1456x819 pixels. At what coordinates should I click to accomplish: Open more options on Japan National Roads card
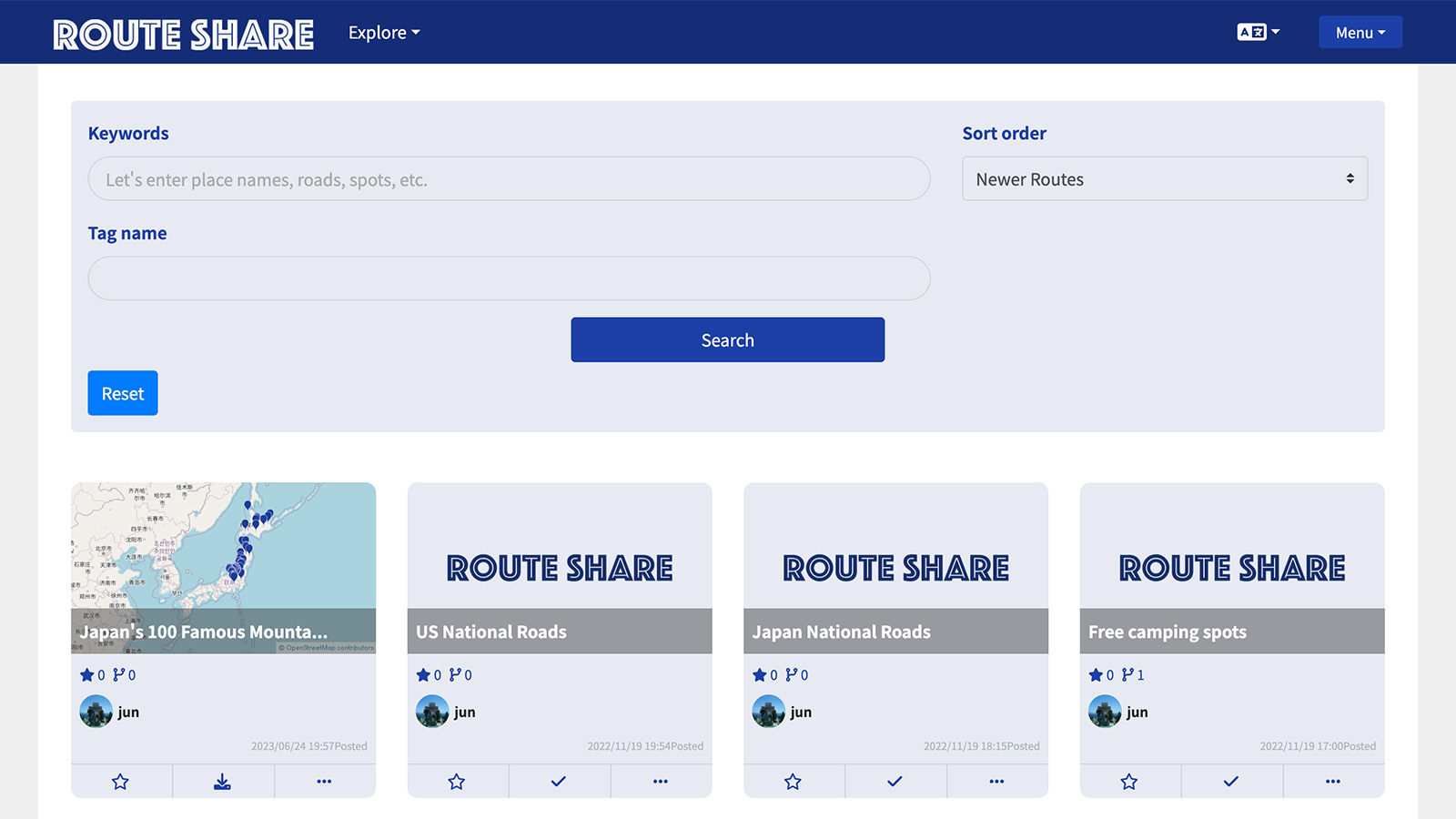click(996, 782)
